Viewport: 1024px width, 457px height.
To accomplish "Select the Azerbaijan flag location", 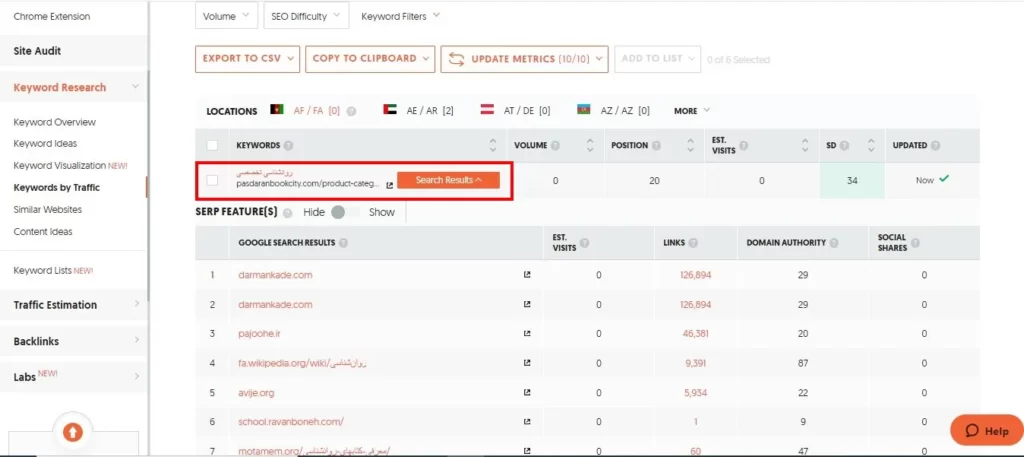I will tap(584, 110).
